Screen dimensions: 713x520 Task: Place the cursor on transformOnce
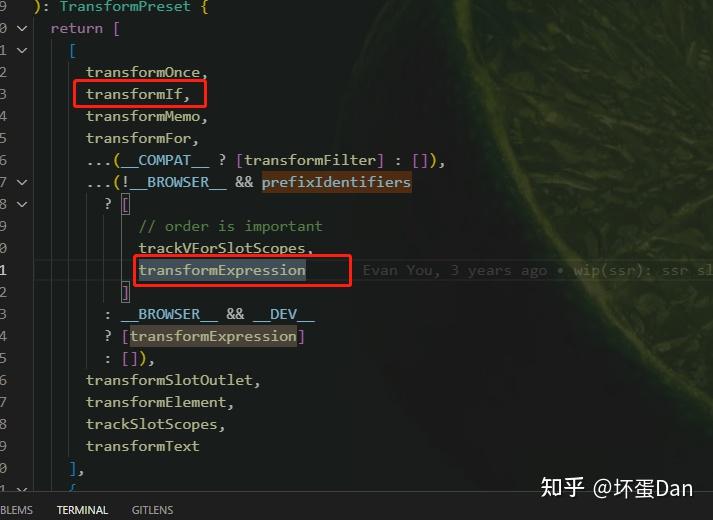tap(143, 72)
